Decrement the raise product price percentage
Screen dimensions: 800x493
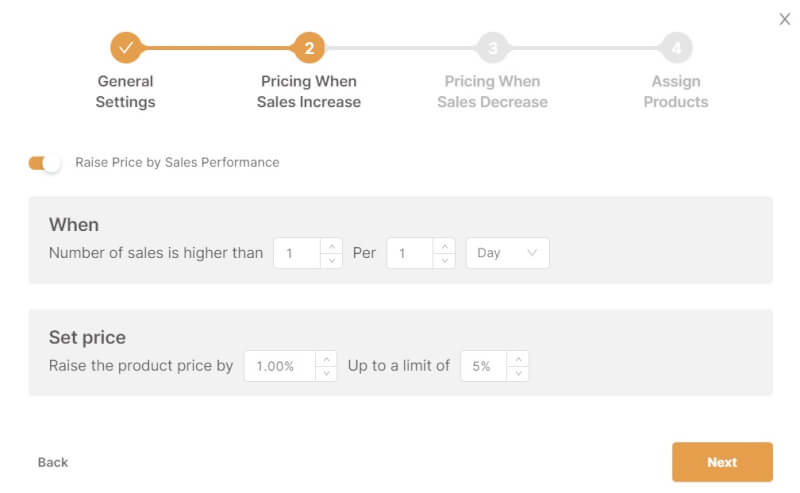click(325, 373)
